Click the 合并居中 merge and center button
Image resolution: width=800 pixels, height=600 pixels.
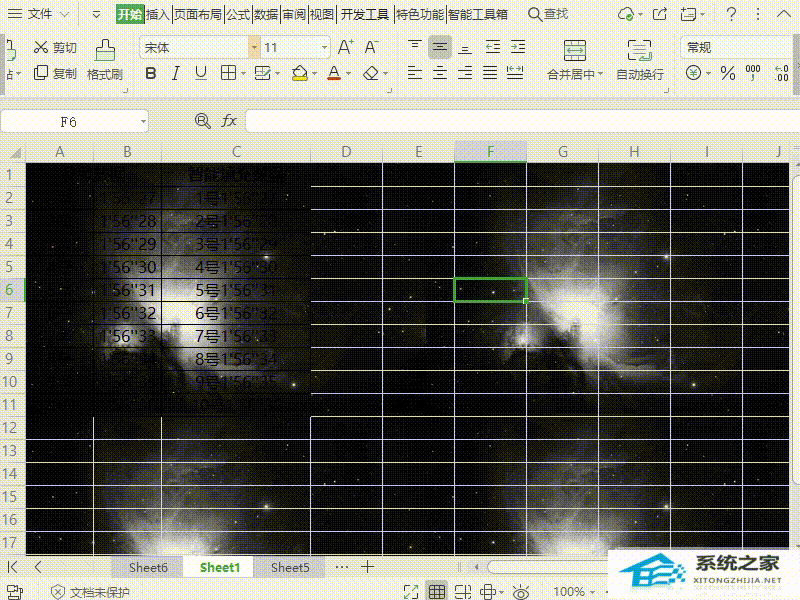coord(575,59)
